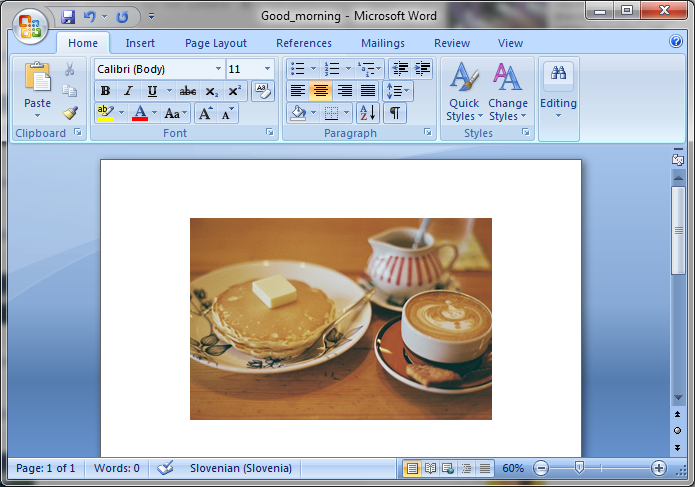
Task: Enable Justify text alignment
Action: click(368, 91)
